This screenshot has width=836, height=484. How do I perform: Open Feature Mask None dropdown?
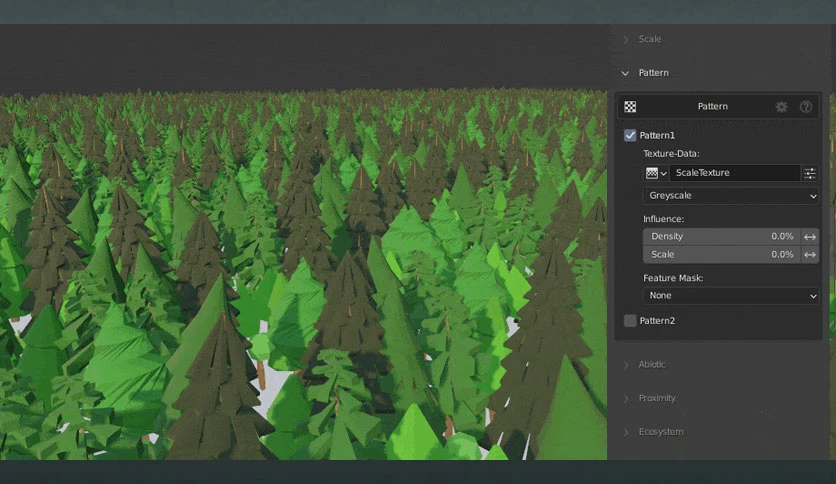tap(731, 296)
